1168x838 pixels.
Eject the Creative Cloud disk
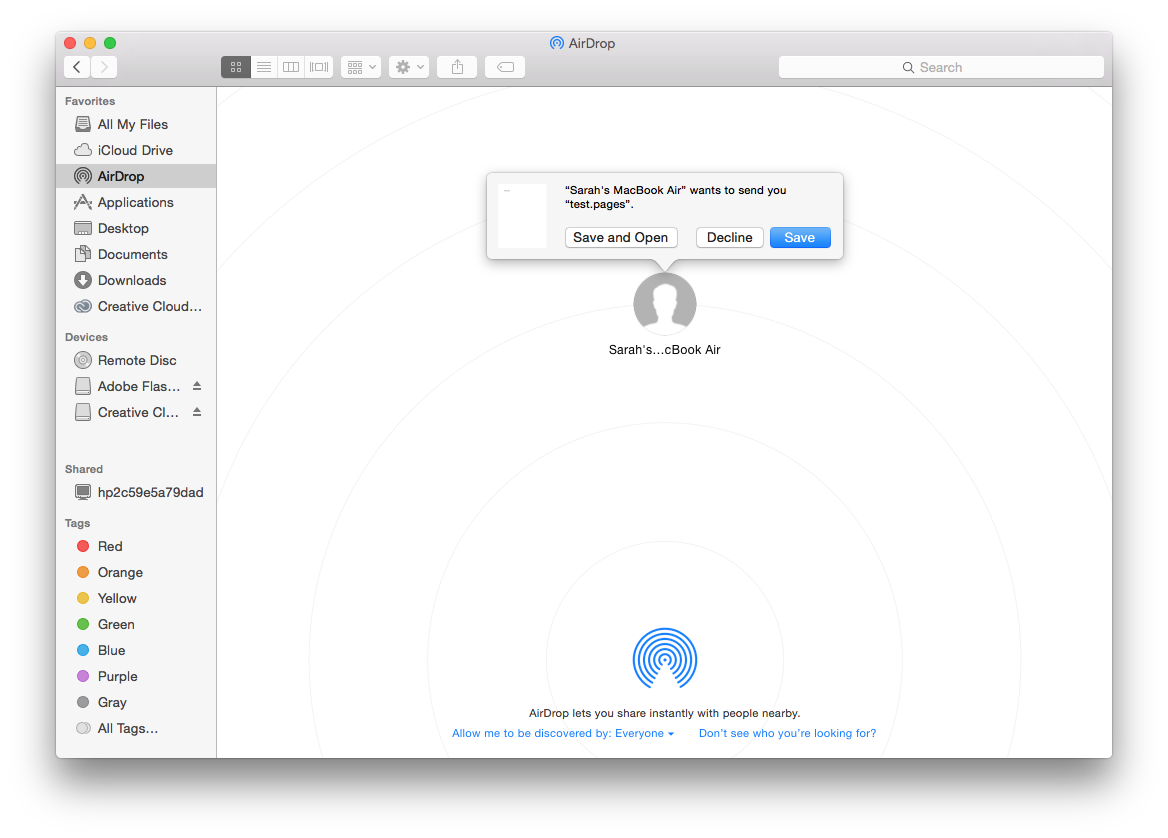[197, 412]
